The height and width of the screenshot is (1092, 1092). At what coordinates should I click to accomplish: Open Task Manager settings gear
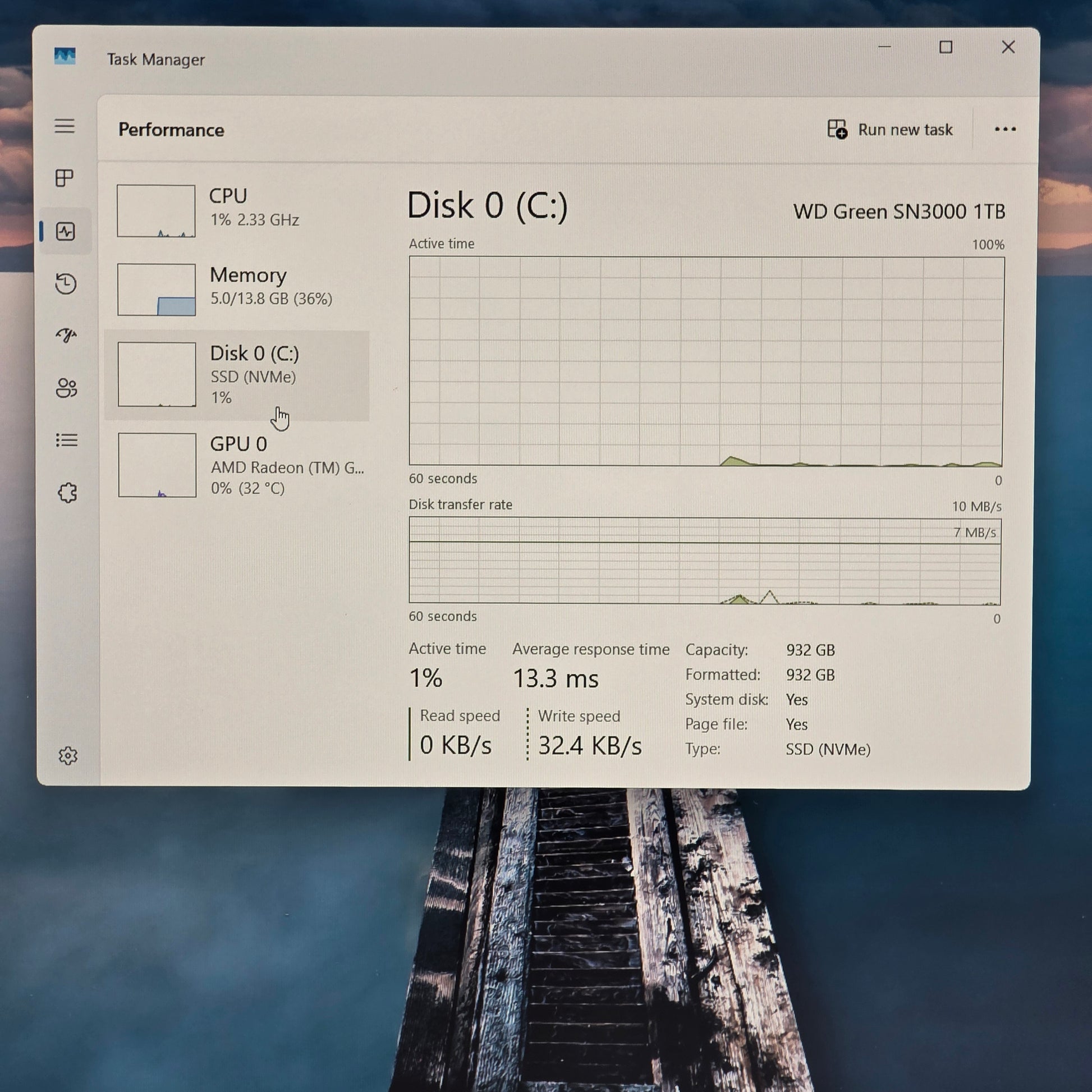click(x=68, y=756)
